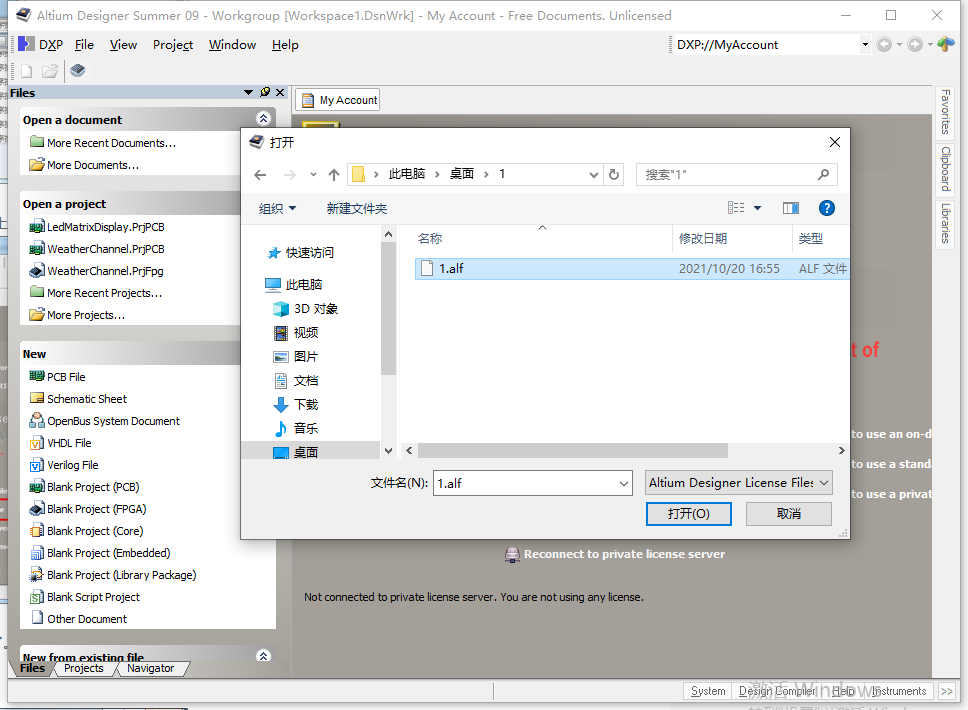The height and width of the screenshot is (710, 968).
Task: Switch to the Projects panel tab
Action: click(x=83, y=668)
